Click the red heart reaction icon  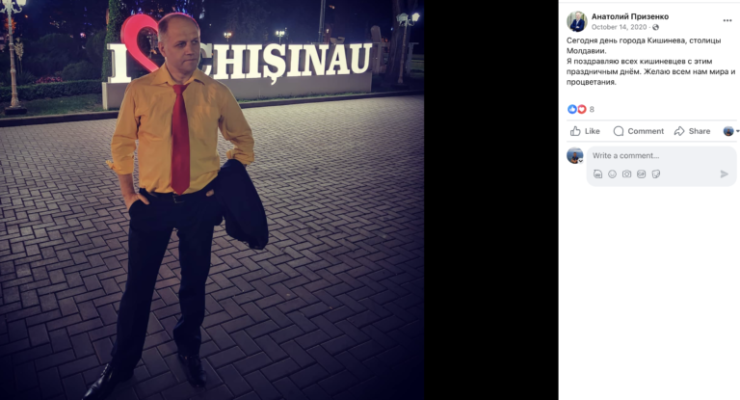point(581,109)
